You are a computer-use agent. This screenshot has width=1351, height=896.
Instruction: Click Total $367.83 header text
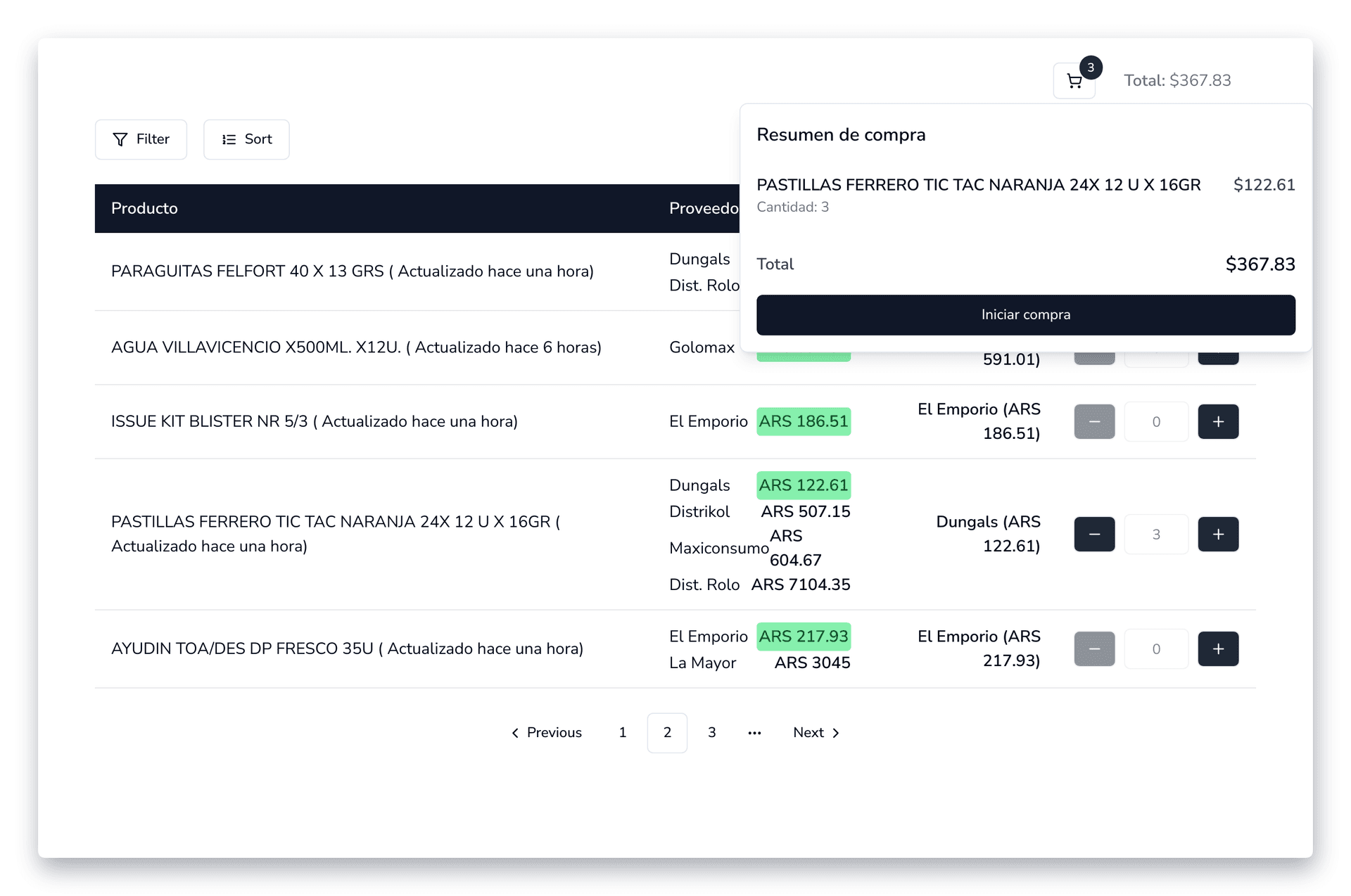click(1177, 81)
